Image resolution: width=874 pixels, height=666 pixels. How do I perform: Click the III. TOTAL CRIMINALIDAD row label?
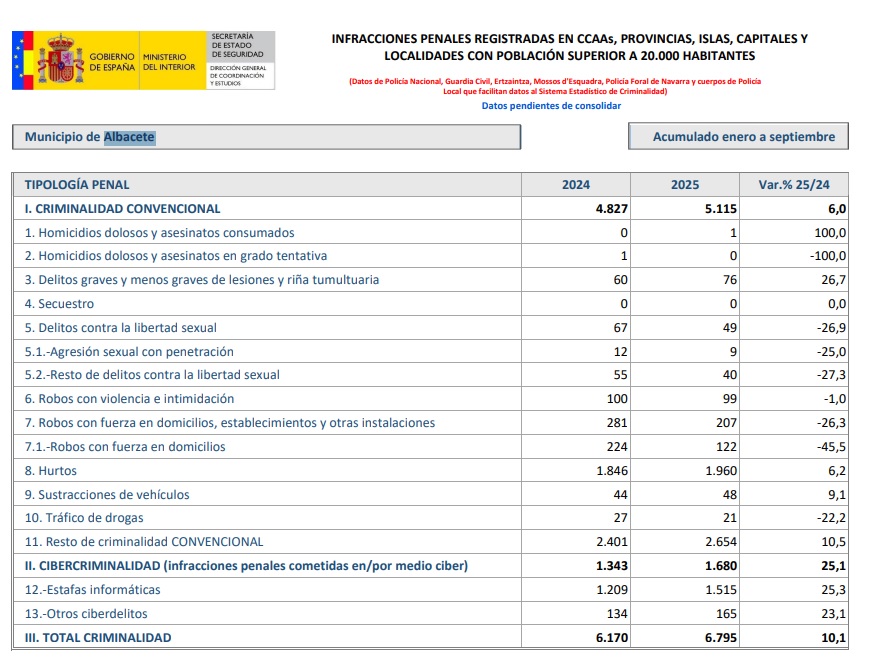coord(98,637)
